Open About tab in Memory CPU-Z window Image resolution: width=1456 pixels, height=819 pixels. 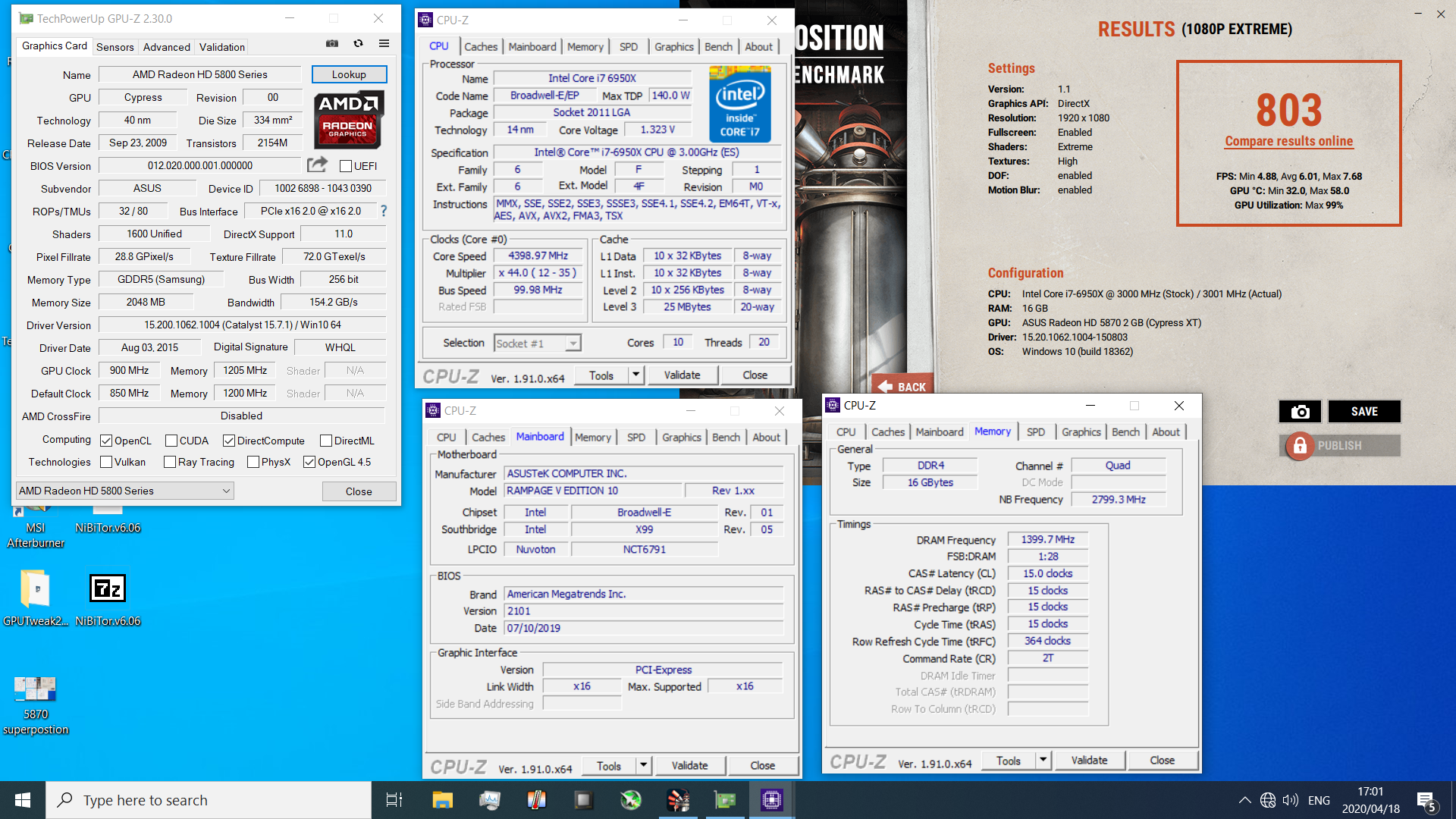point(1166,432)
